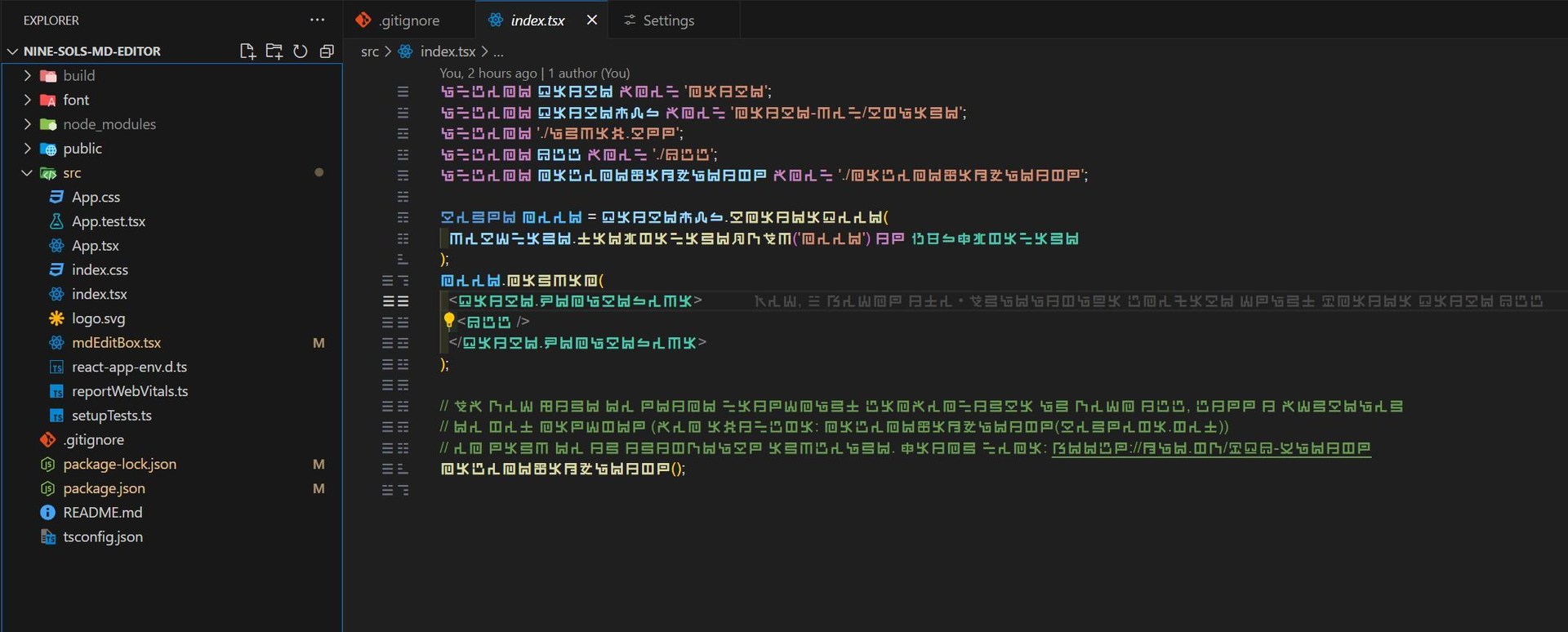
Task: Click the src breadcrumb segment
Action: coord(369,51)
